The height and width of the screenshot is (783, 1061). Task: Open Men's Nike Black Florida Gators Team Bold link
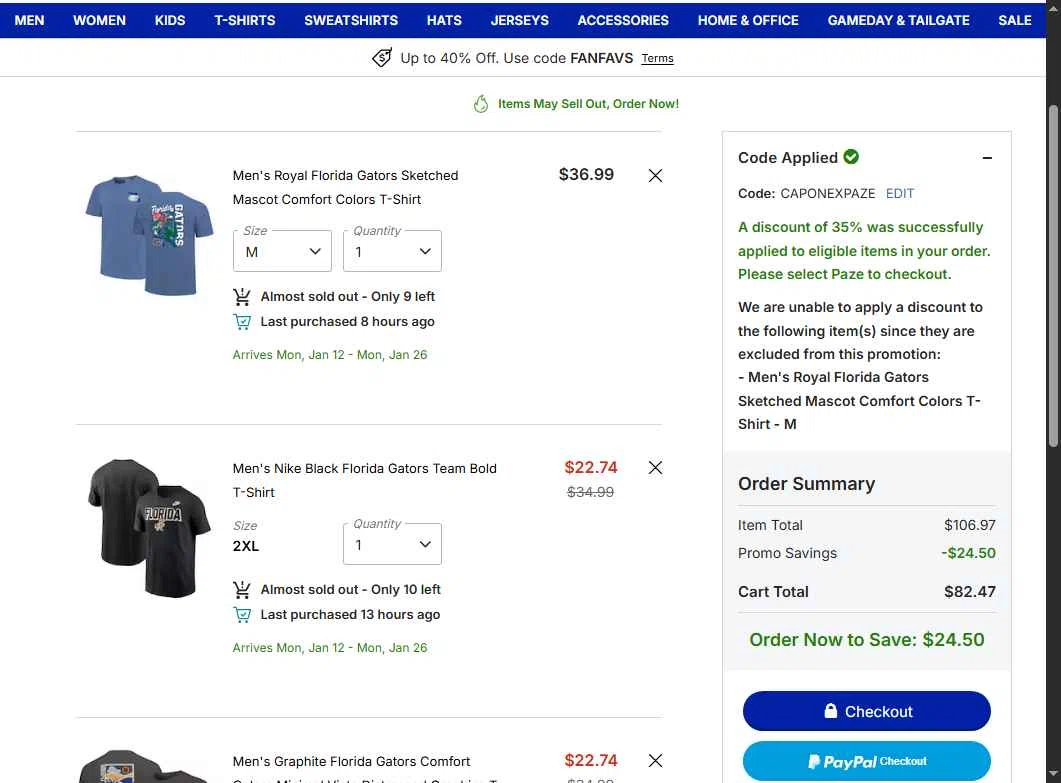(365, 480)
